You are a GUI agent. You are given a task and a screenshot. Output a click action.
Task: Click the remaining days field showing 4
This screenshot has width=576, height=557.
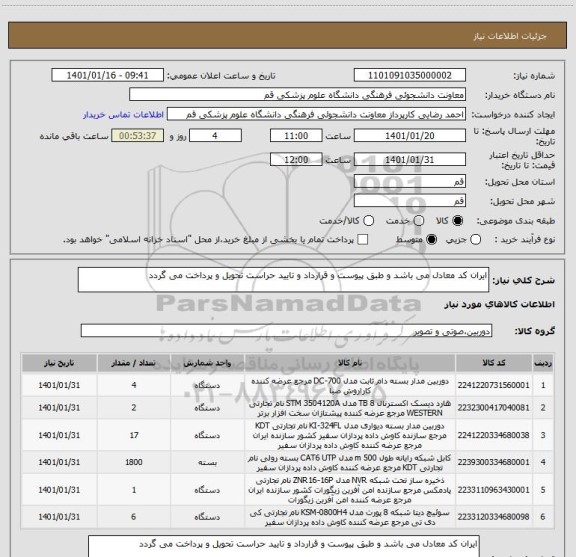[215, 136]
